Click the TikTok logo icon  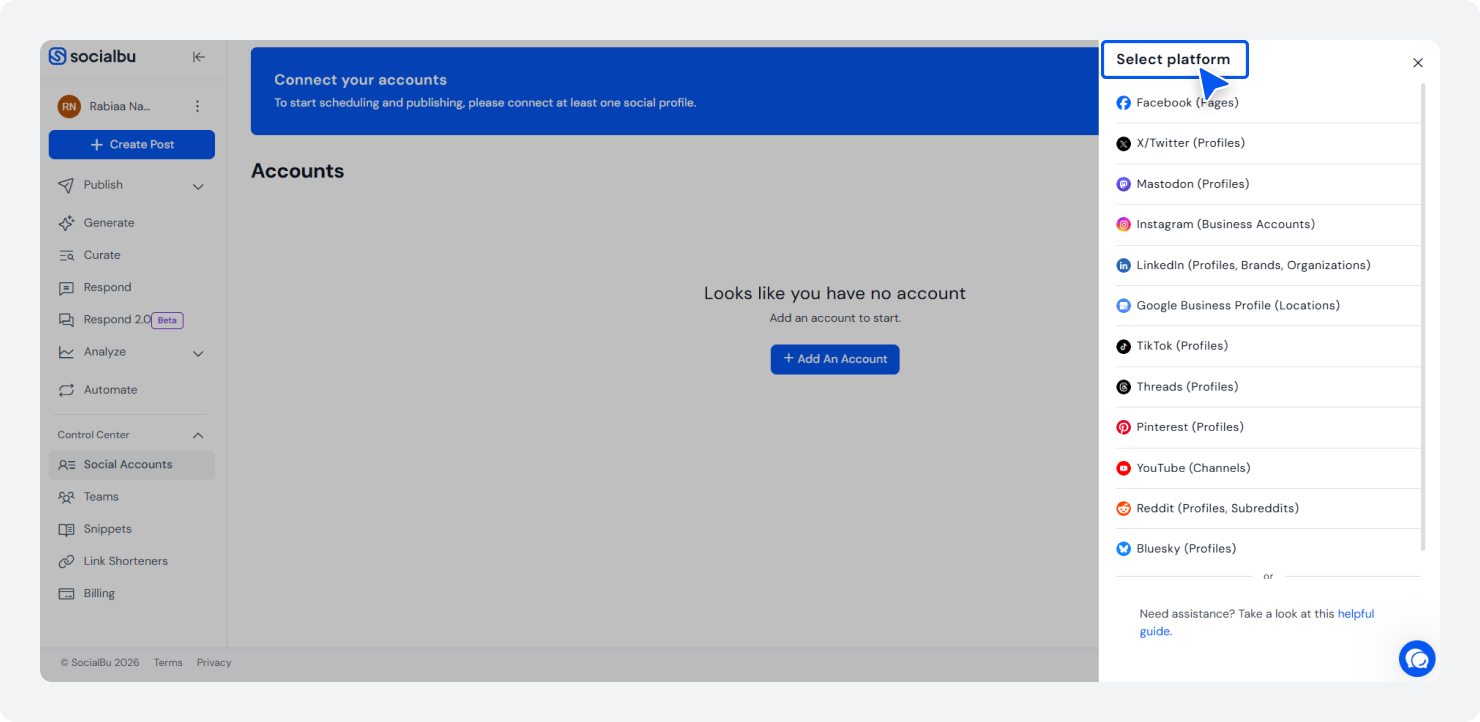[1124, 346]
